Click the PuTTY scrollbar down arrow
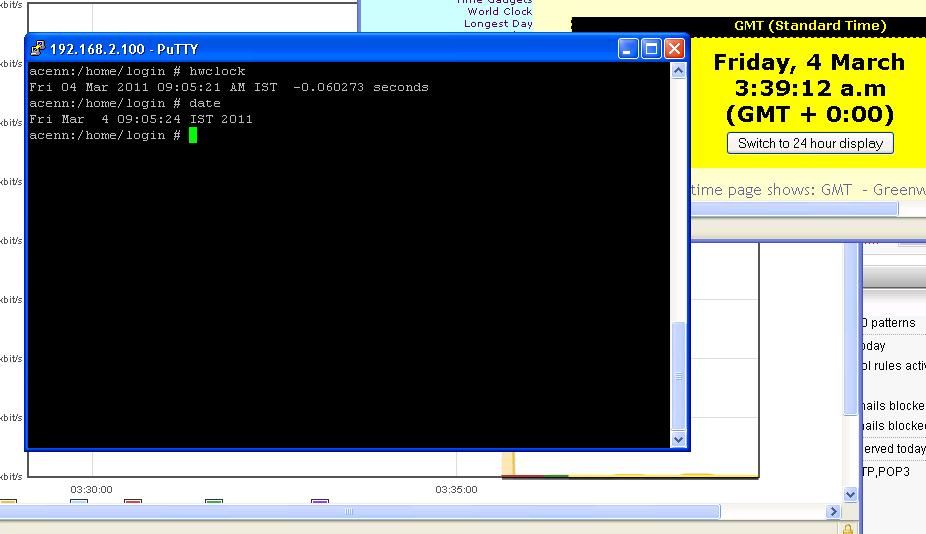The height and width of the screenshot is (534, 926). tap(679, 439)
